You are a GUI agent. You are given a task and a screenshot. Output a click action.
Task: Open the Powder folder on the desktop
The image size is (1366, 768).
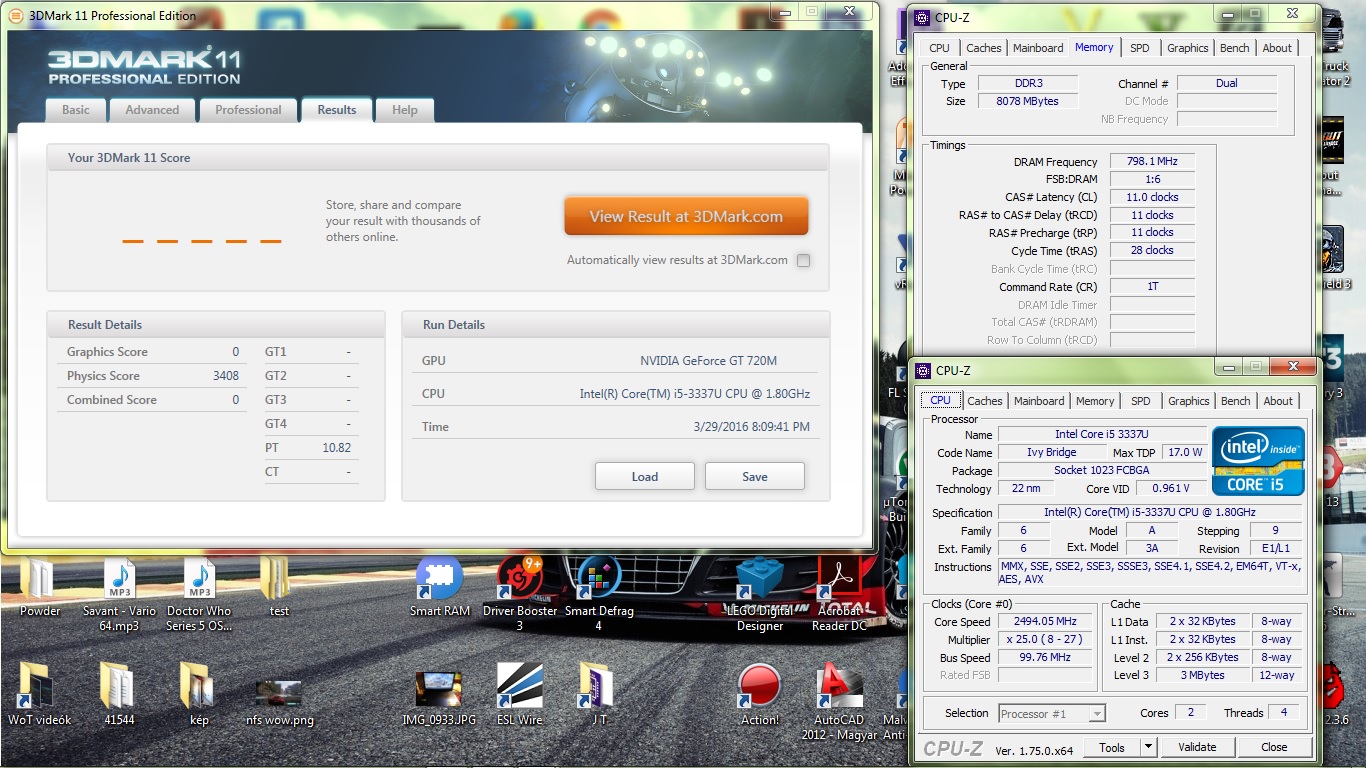click(x=39, y=588)
